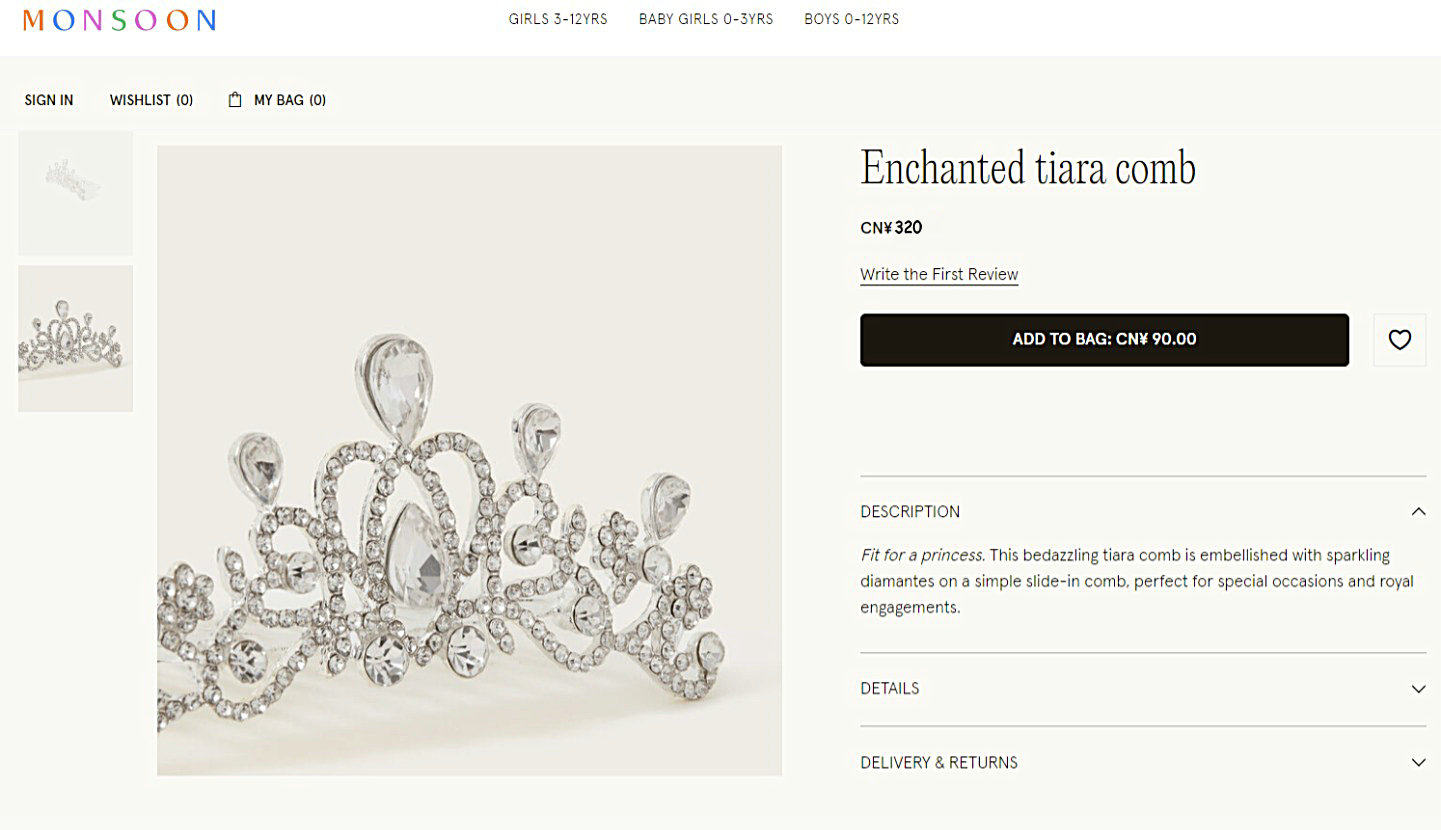Click the heart wishlist icon
Screen dimensions: 1441x830
(1399, 340)
